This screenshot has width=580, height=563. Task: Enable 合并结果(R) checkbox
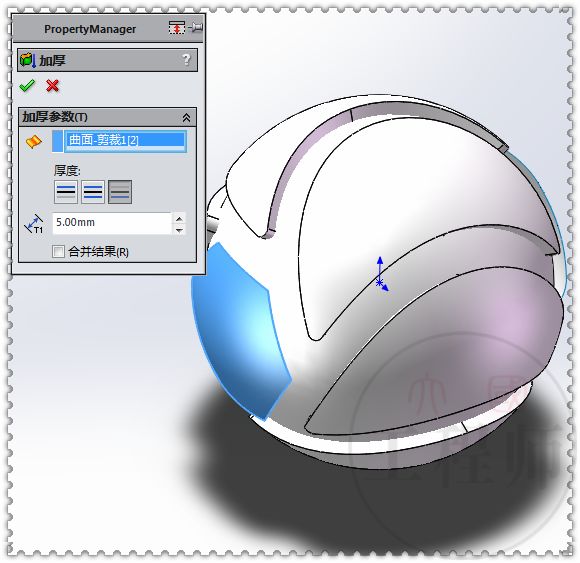pyautogui.click(x=58, y=252)
